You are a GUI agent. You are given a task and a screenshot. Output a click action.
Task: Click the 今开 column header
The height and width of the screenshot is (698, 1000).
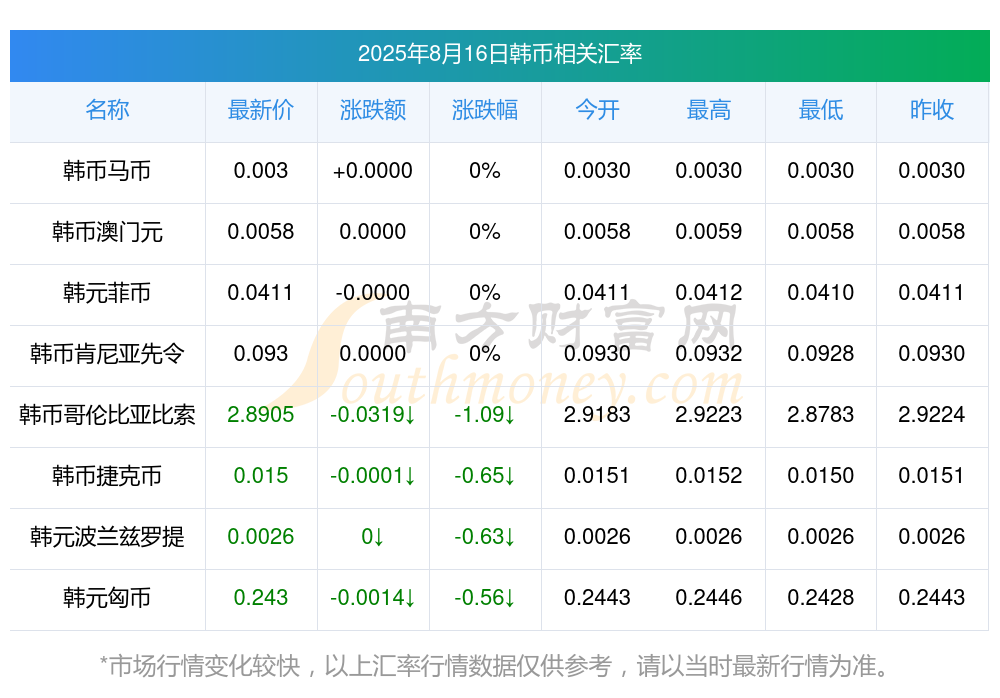point(597,110)
